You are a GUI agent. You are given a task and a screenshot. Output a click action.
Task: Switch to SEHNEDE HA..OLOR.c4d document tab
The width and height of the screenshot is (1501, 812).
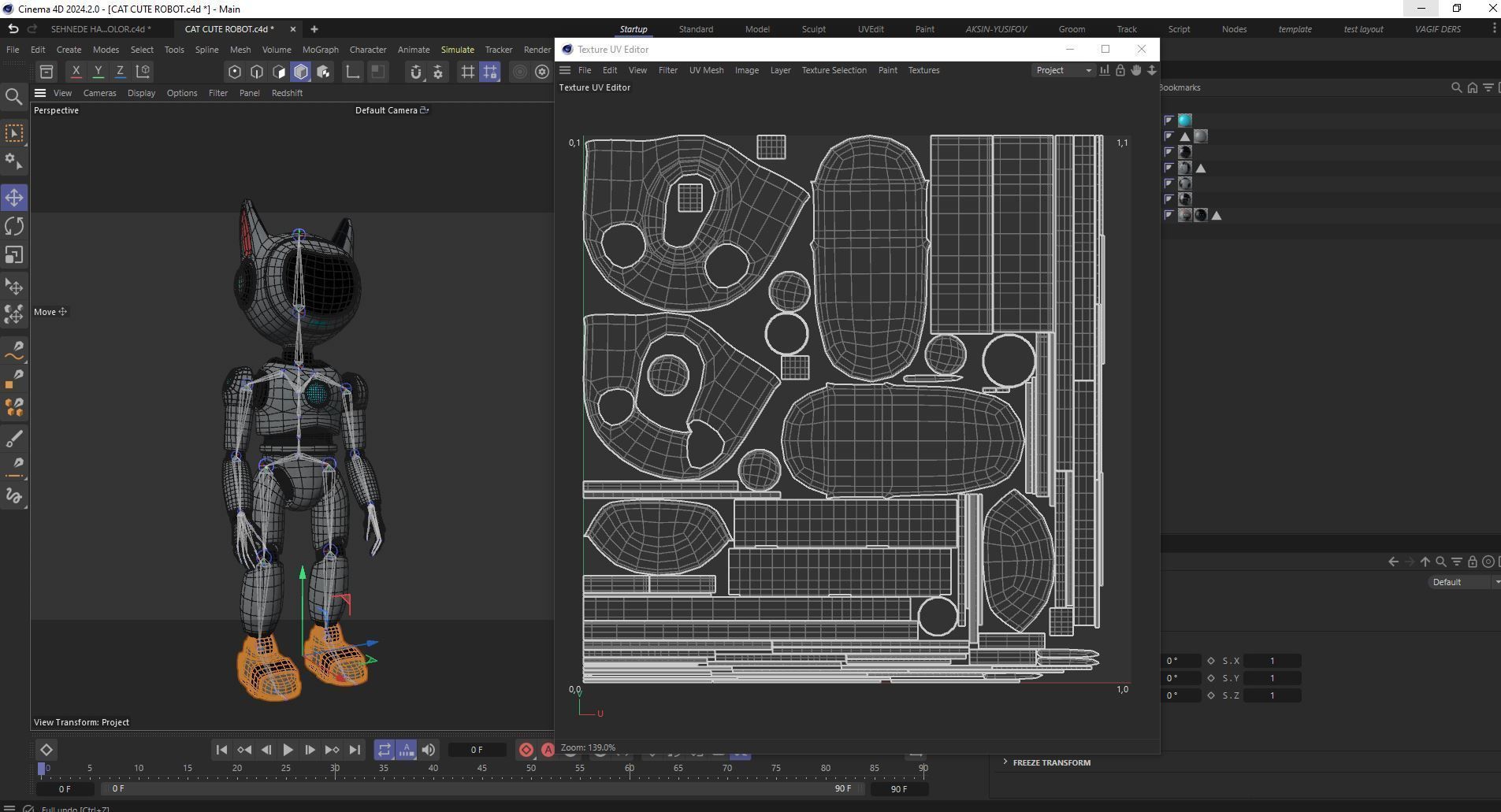click(101, 29)
